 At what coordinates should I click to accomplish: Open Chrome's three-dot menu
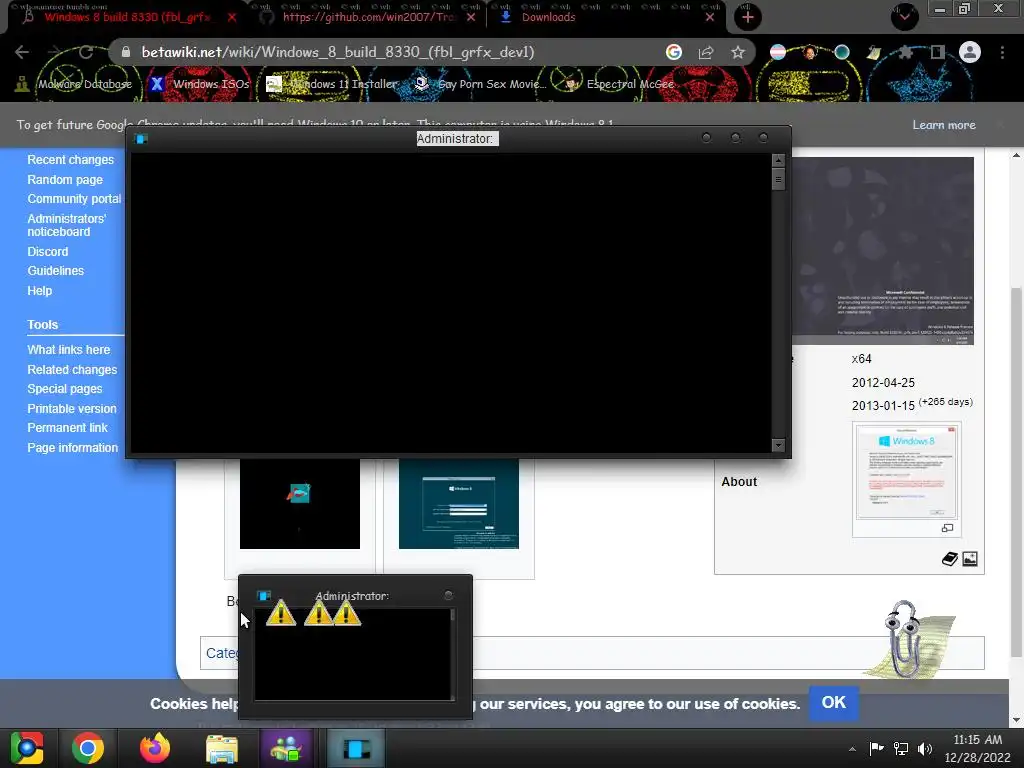(1002, 52)
